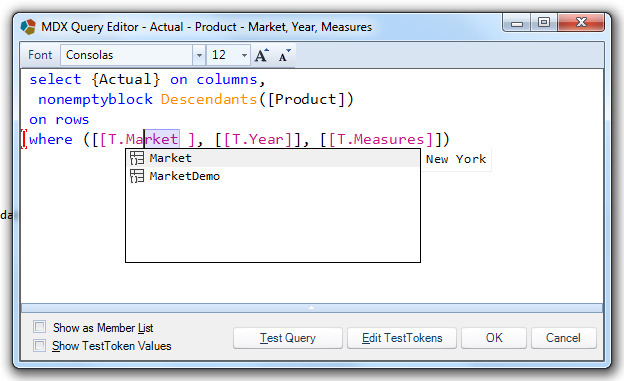This screenshot has height=381, width=624.
Task: Click the [T.Measures] token in the query
Action: pos(381,139)
